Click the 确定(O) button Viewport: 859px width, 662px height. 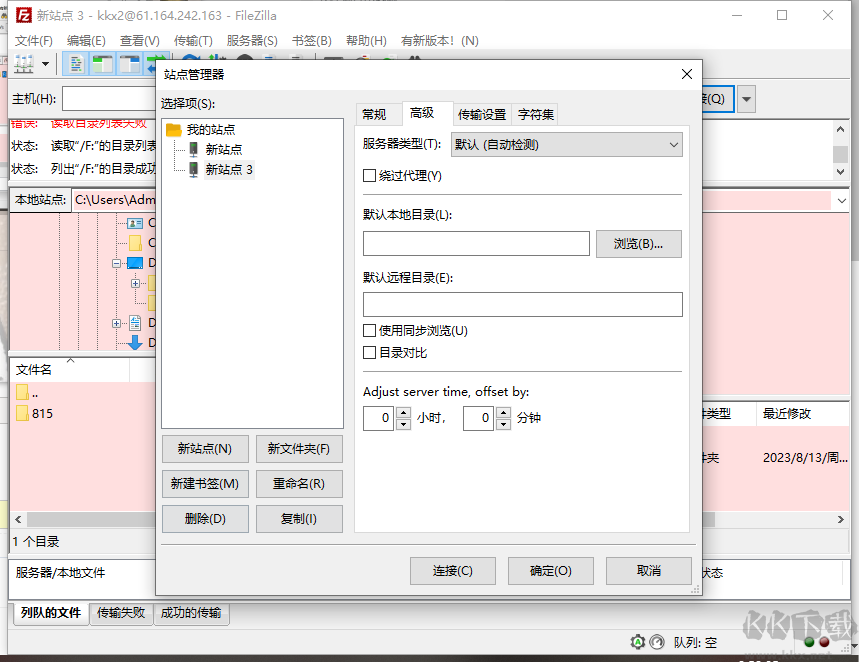[x=551, y=571]
